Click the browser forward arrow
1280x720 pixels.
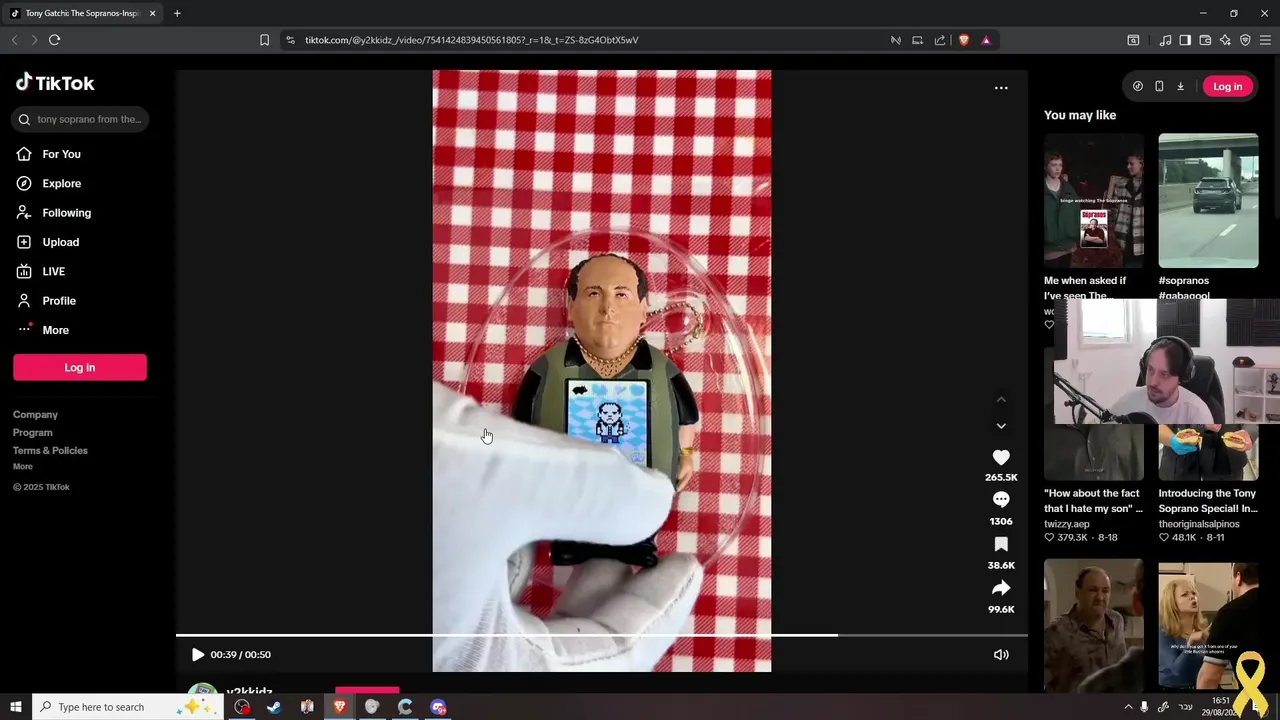click(34, 40)
